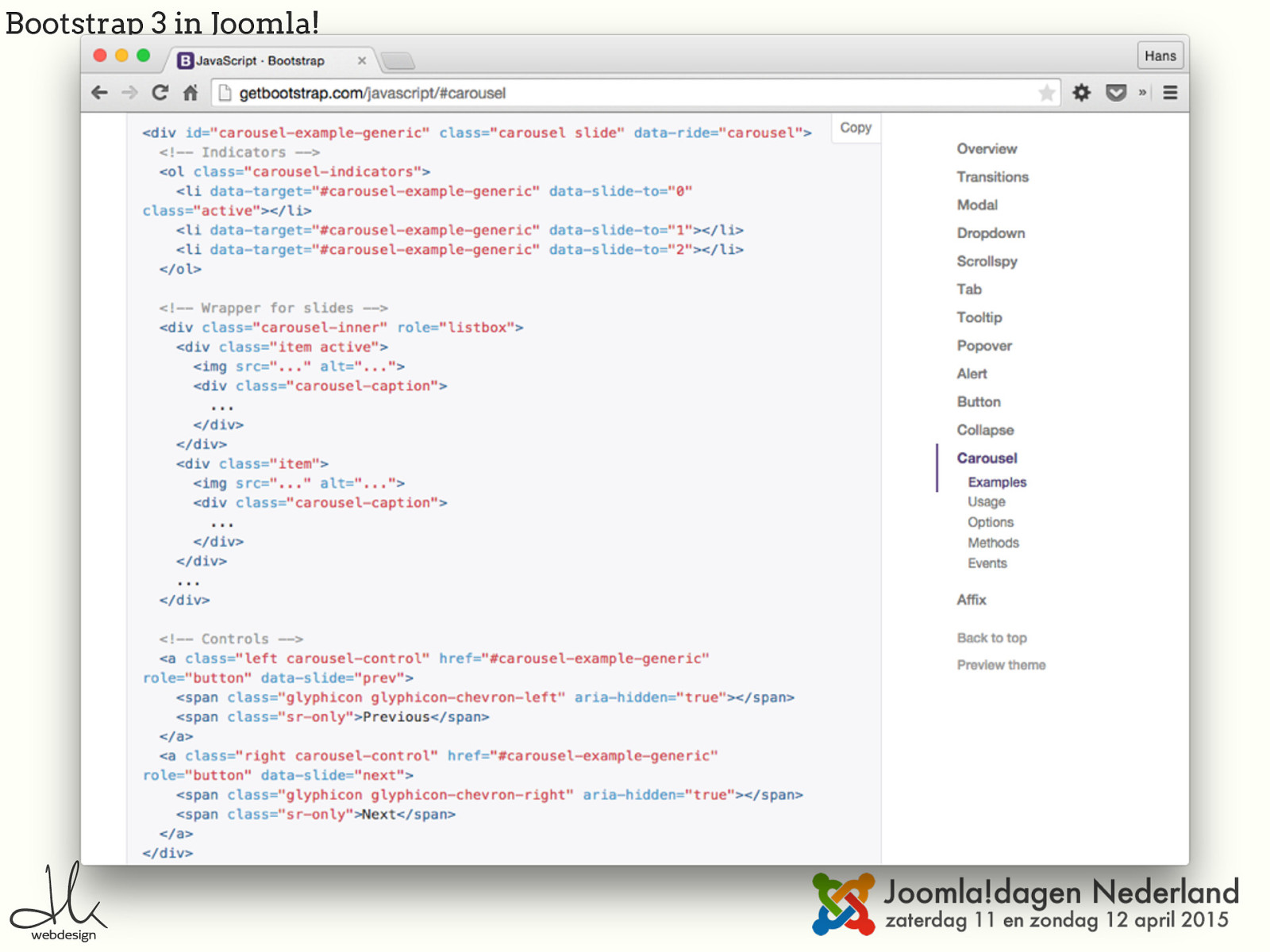Click the sr-only "Next" span line

pyautogui.click(x=316, y=815)
